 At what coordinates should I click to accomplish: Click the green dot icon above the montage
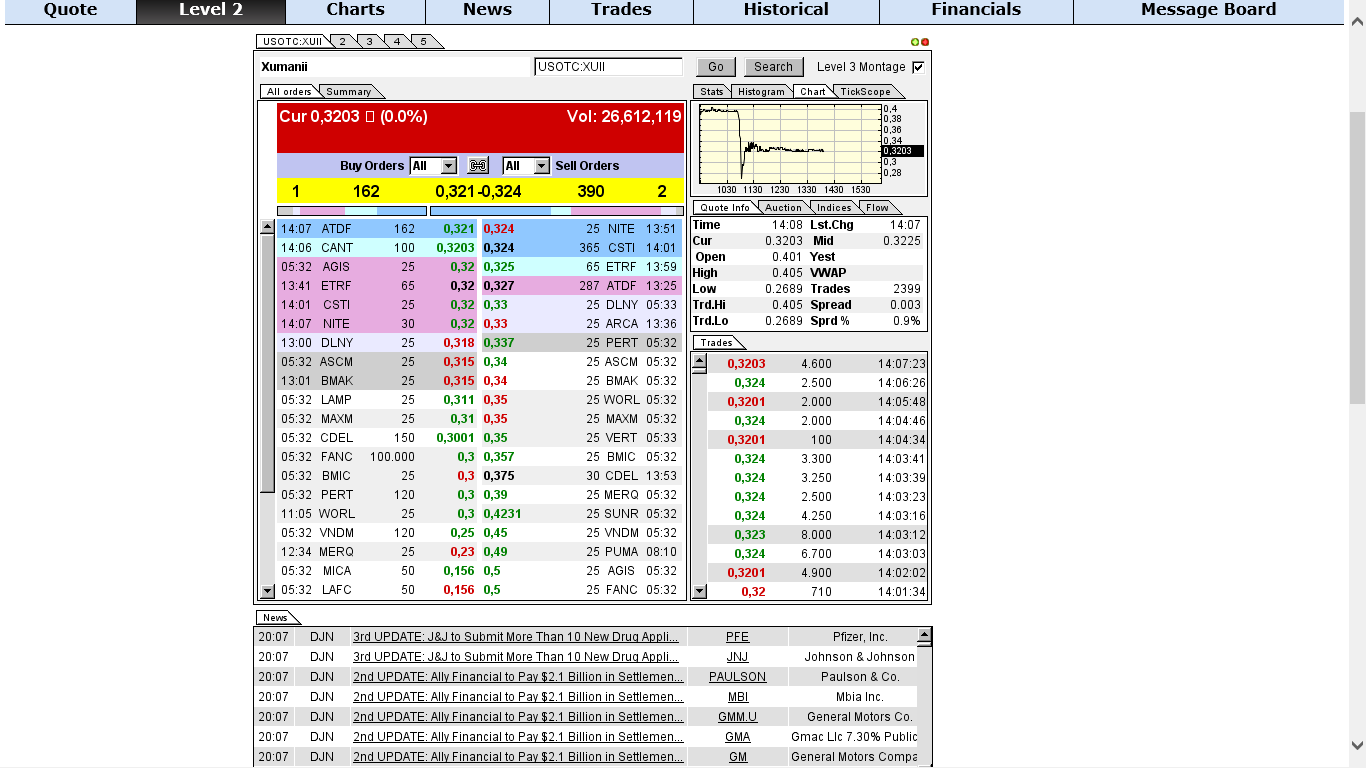pyautogui.click(x=915, y=42)
